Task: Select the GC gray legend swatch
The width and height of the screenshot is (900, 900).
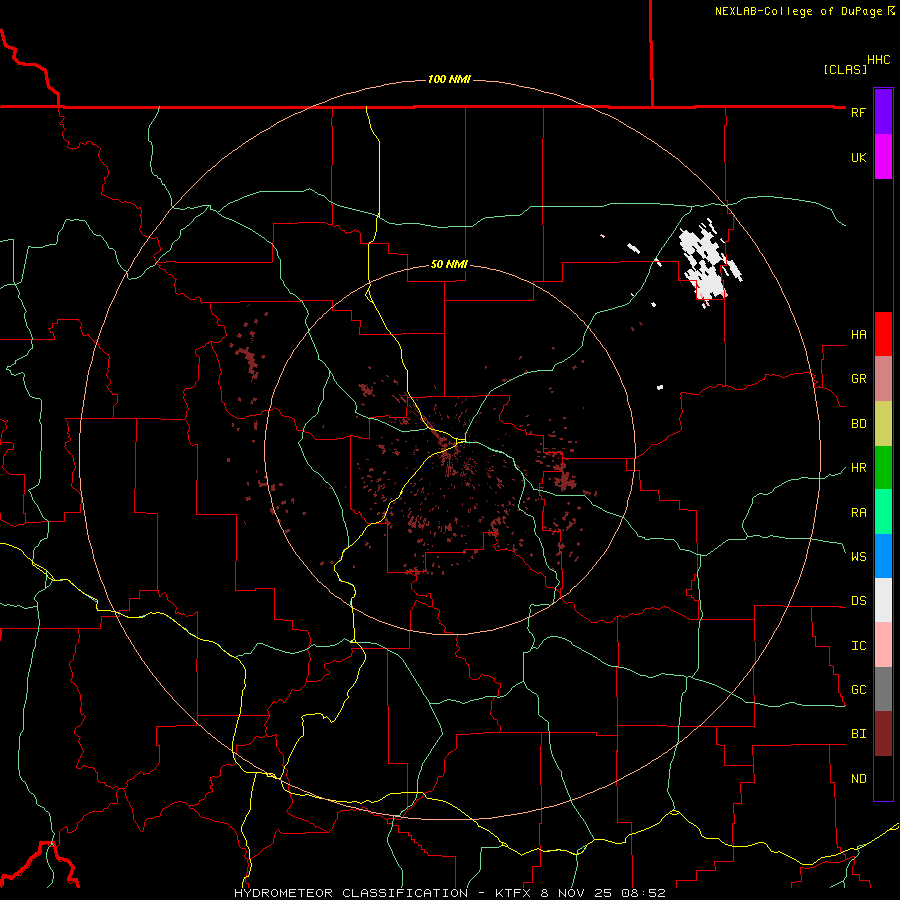Action: click(x=883, y=689)
